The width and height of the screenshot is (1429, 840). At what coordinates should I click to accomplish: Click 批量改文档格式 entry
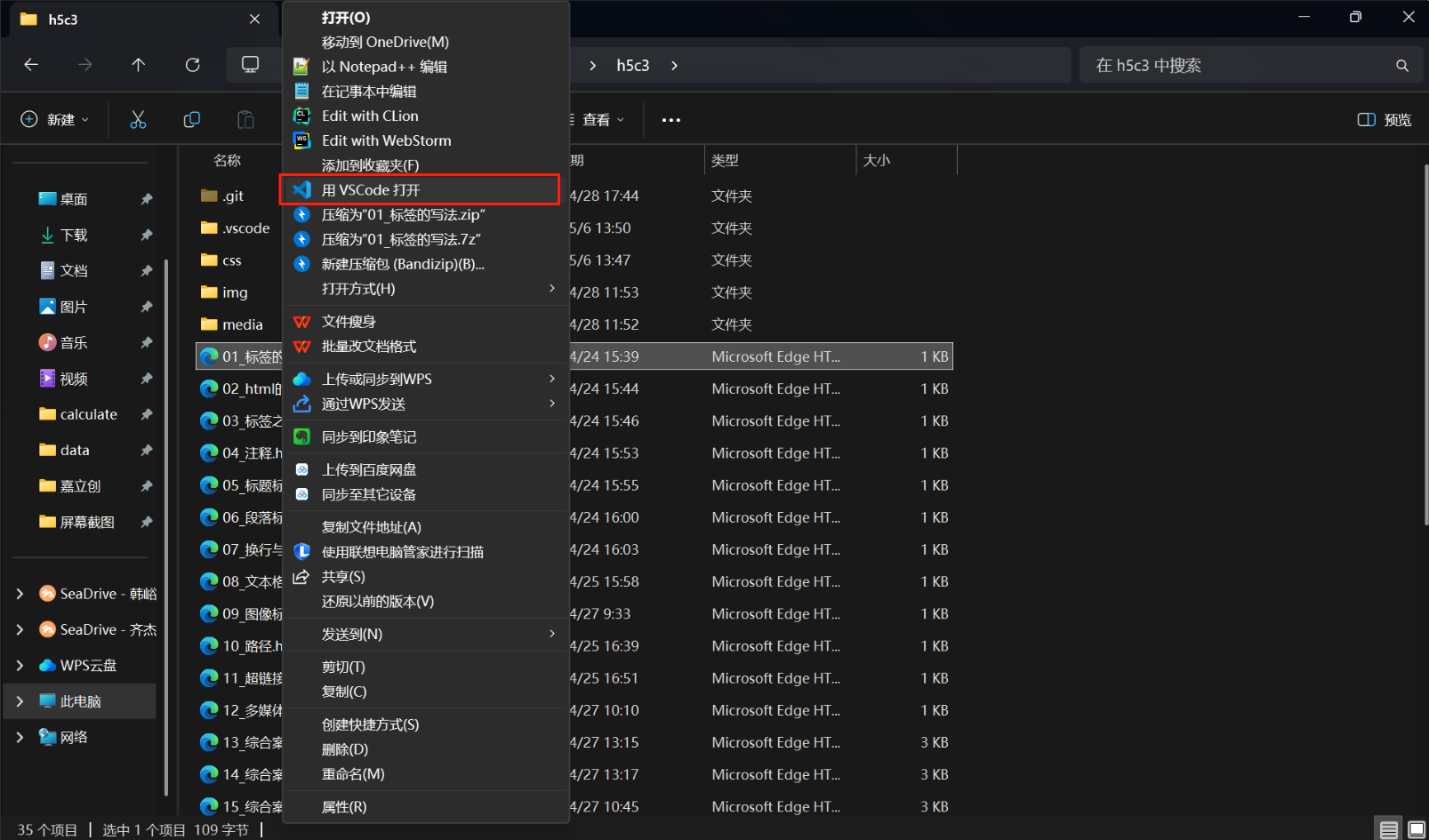coord(425,347)
